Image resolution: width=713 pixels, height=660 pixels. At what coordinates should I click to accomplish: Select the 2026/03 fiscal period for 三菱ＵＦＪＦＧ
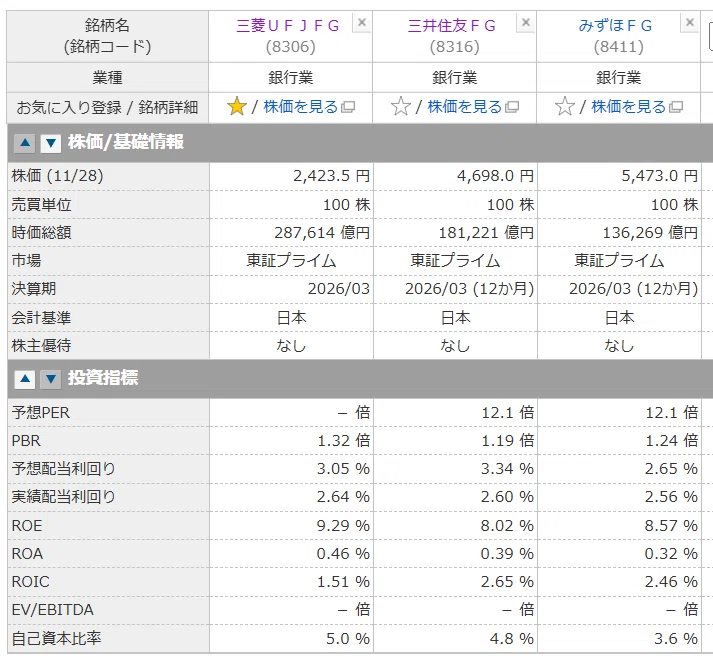pyautogui.click(x=291, y=289)
